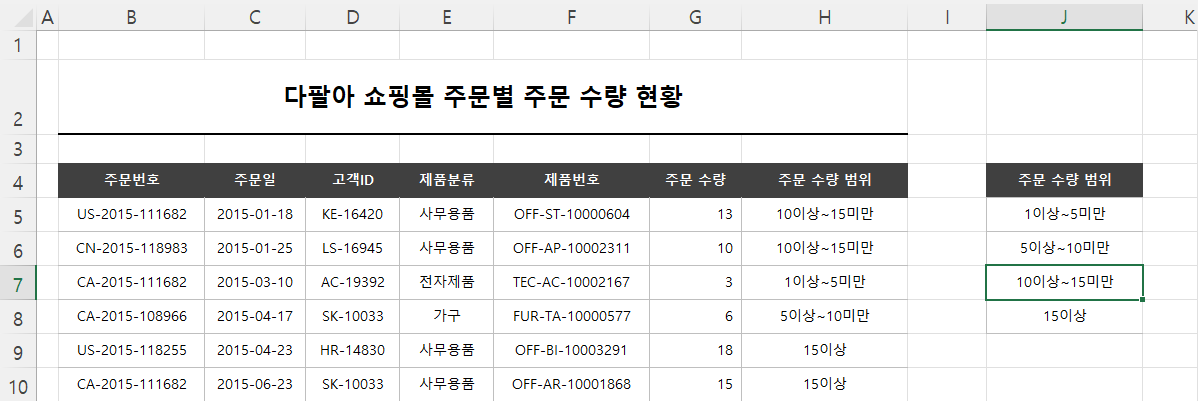1198x401 pixels.
Task: Select product number 'OFF-AP-10002311'
Action: (571, 248)
